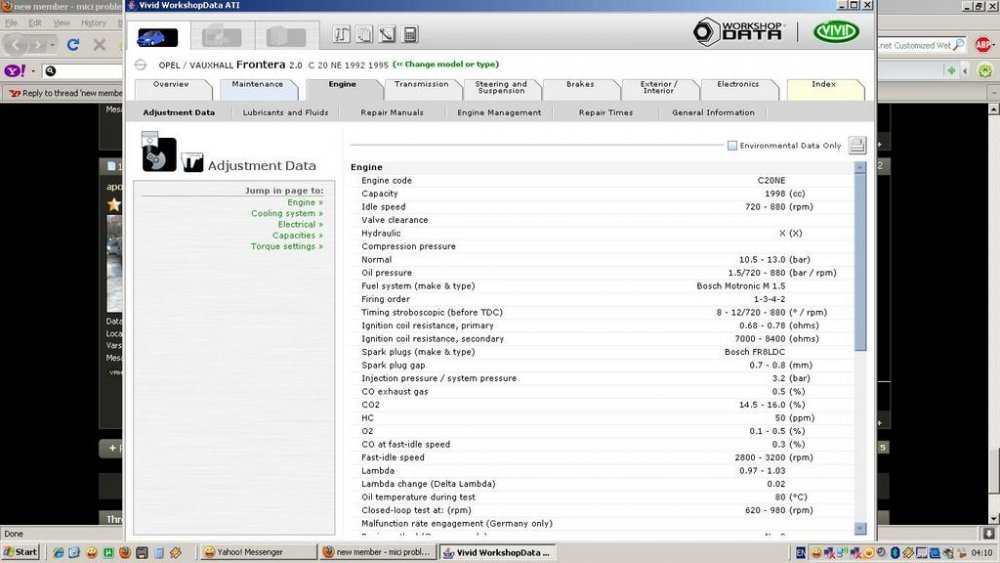Open Repair Times submenu
The width and height of the screenshot is (1000, 563).
pos(605,113)
